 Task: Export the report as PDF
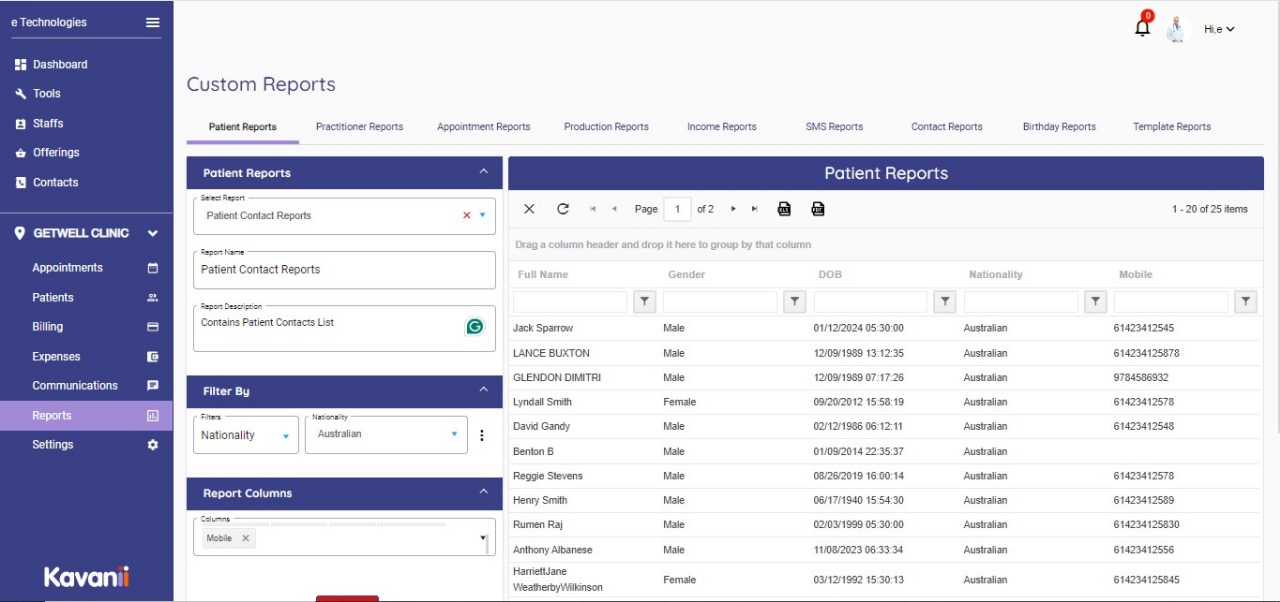pyautogui.click(x=818, y=209)
